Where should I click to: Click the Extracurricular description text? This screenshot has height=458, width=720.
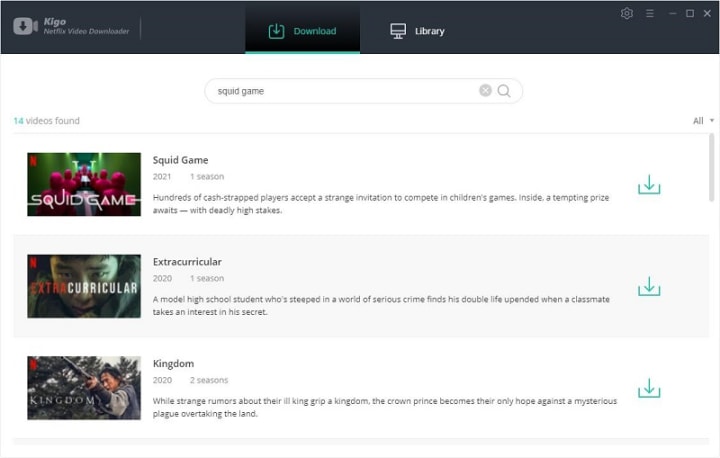(381, 305)
